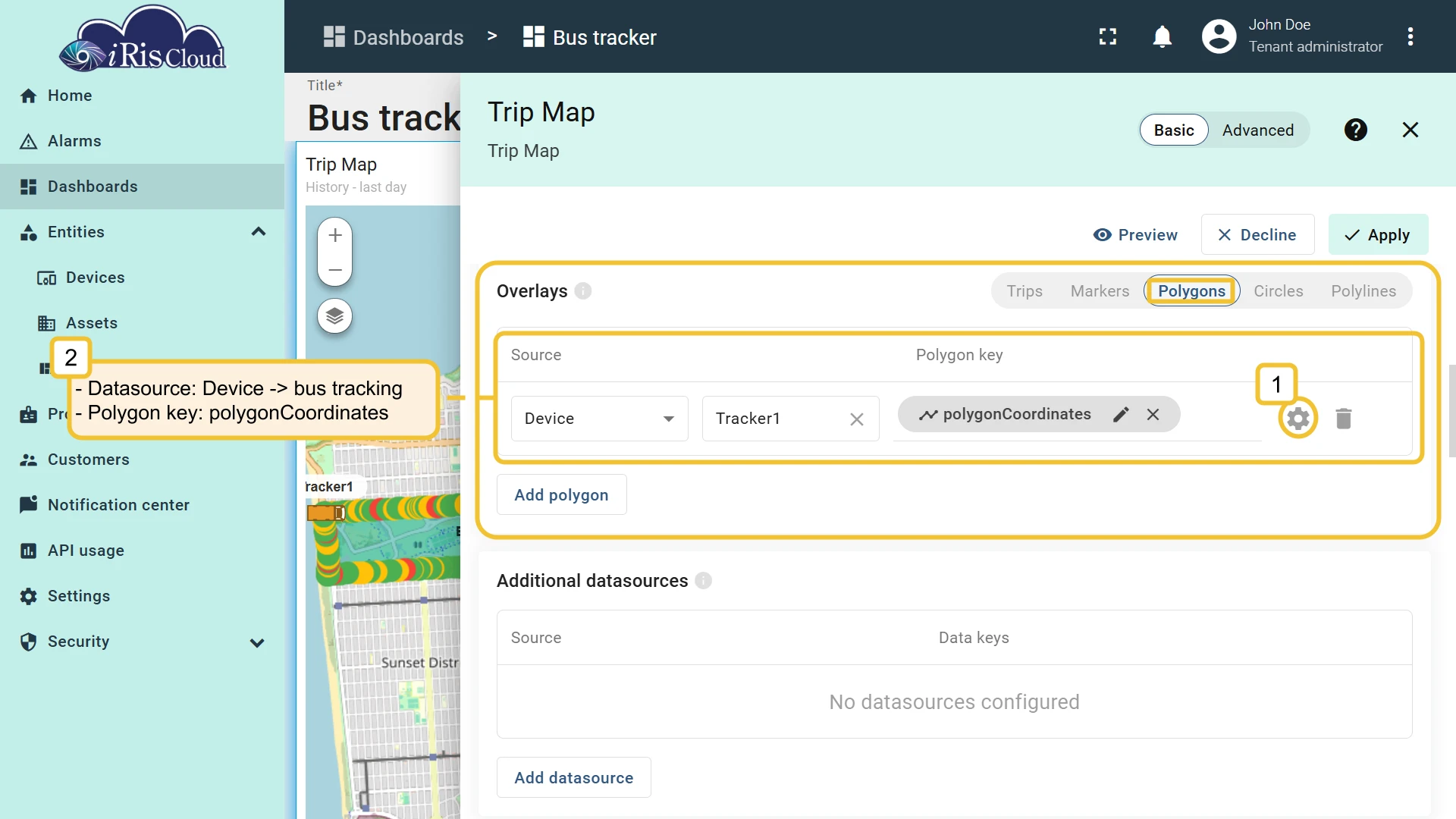Click Add datasource button

coord(573,777)
